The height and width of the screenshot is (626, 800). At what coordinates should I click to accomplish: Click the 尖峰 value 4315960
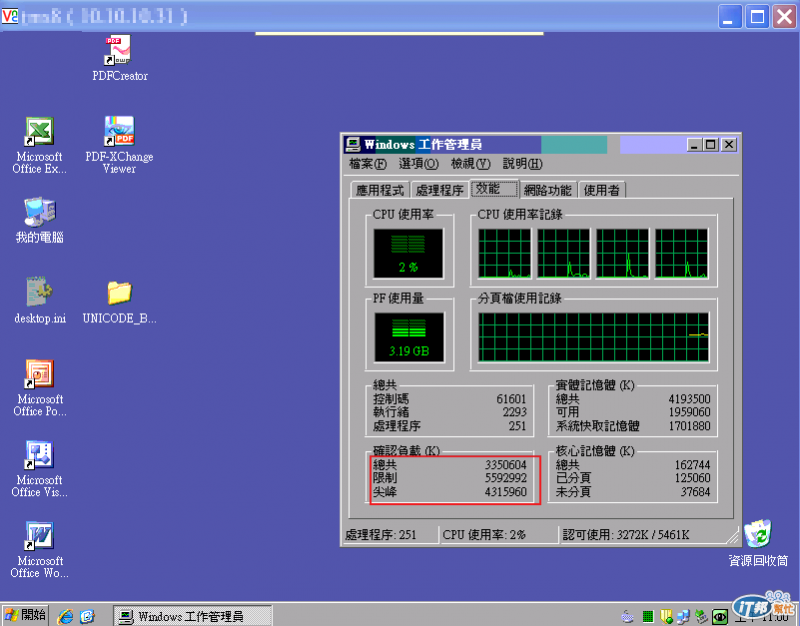(x=506, y=492)
